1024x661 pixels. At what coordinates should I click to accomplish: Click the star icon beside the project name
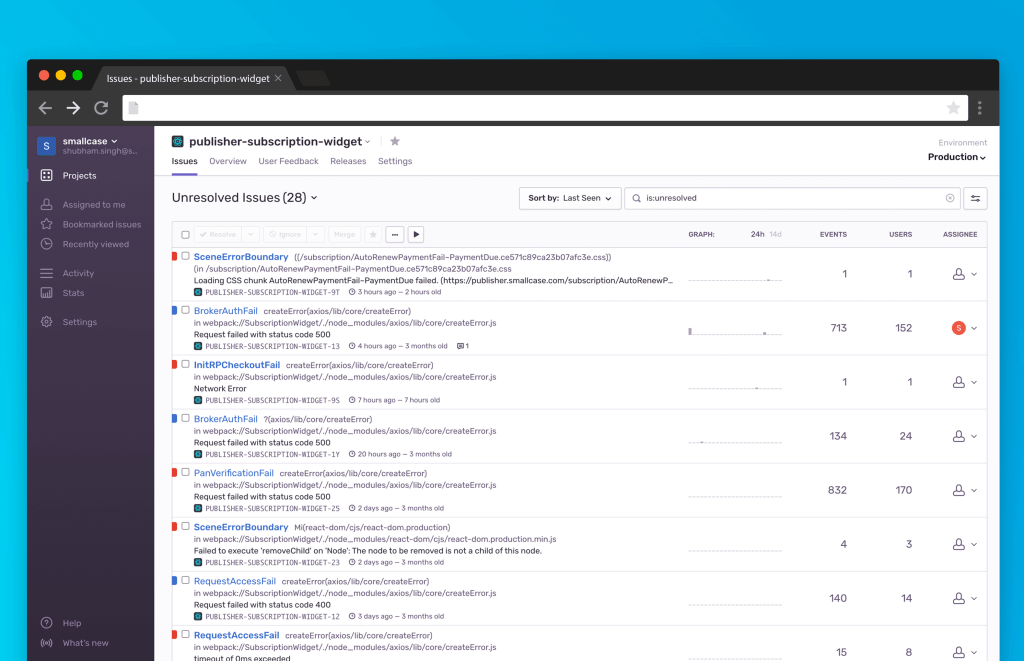coord(395,142)
